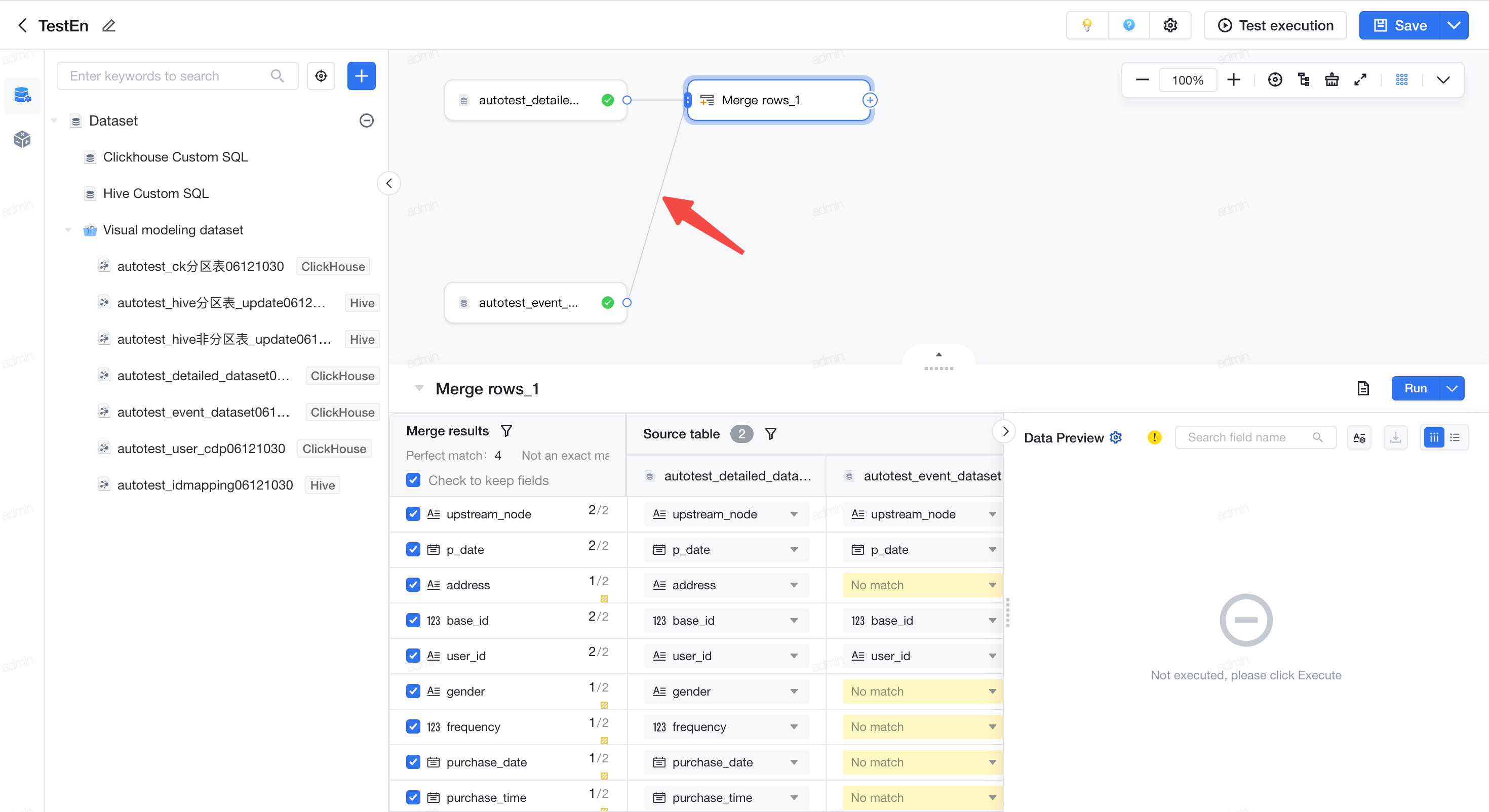Click the Run button
The image size is (1489, 812).
(x=1415, y=388)
